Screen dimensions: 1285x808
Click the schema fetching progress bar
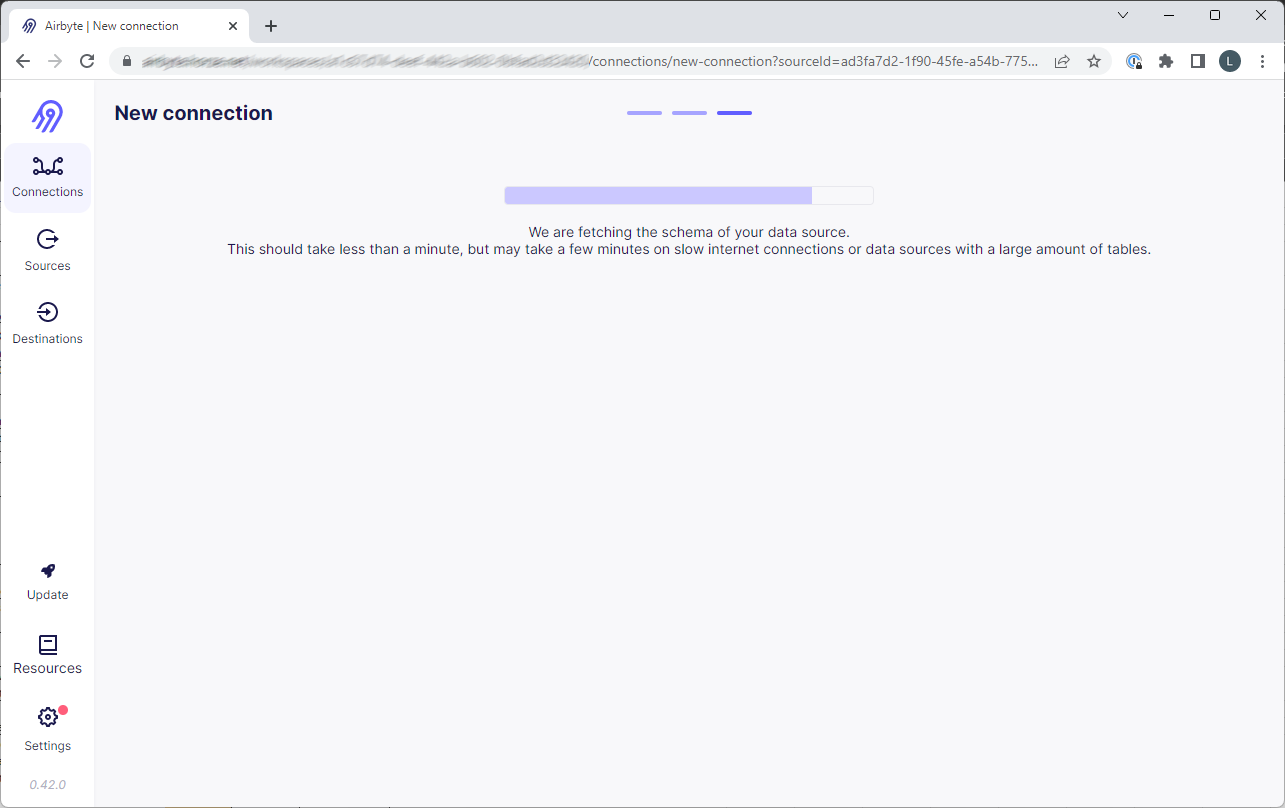pyautogui.click(x=688, y=195)
